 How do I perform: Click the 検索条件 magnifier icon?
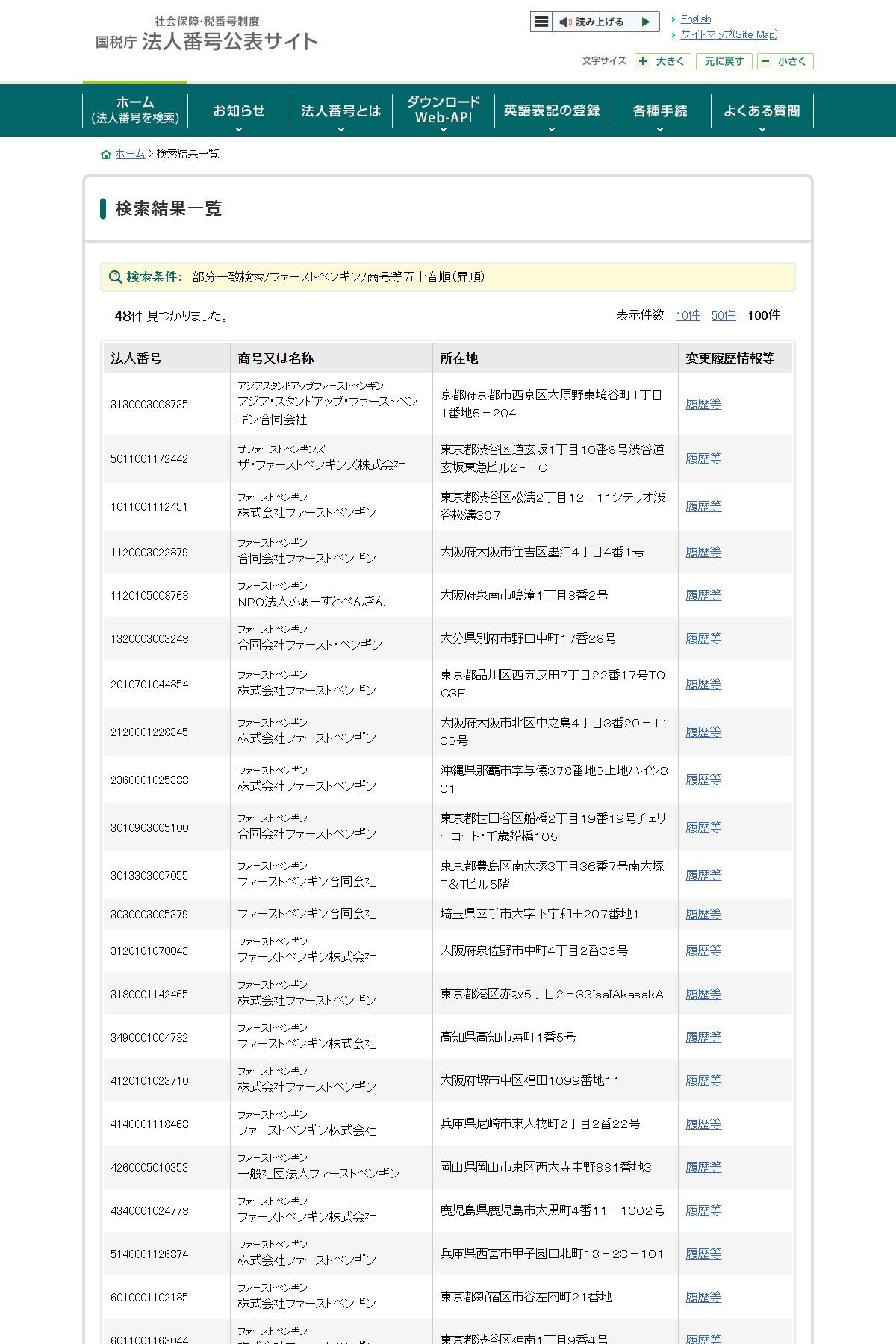pos(115,277)
